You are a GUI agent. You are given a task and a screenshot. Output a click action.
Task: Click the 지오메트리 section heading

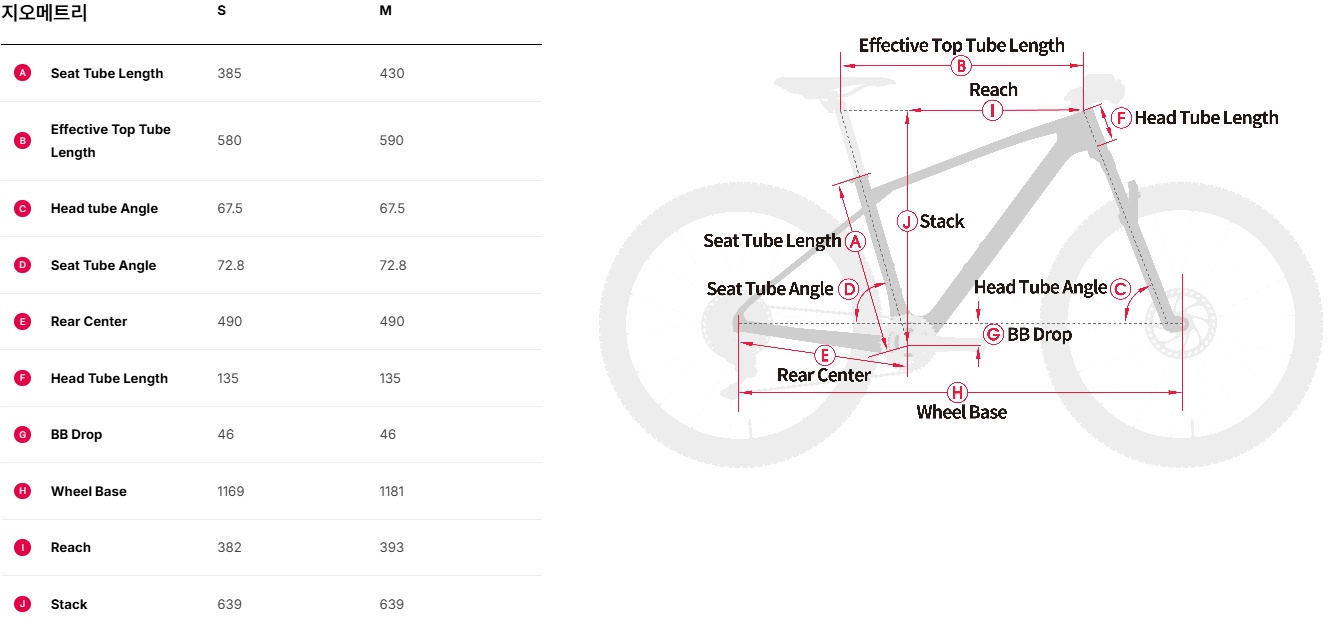(x=45, y=13)
